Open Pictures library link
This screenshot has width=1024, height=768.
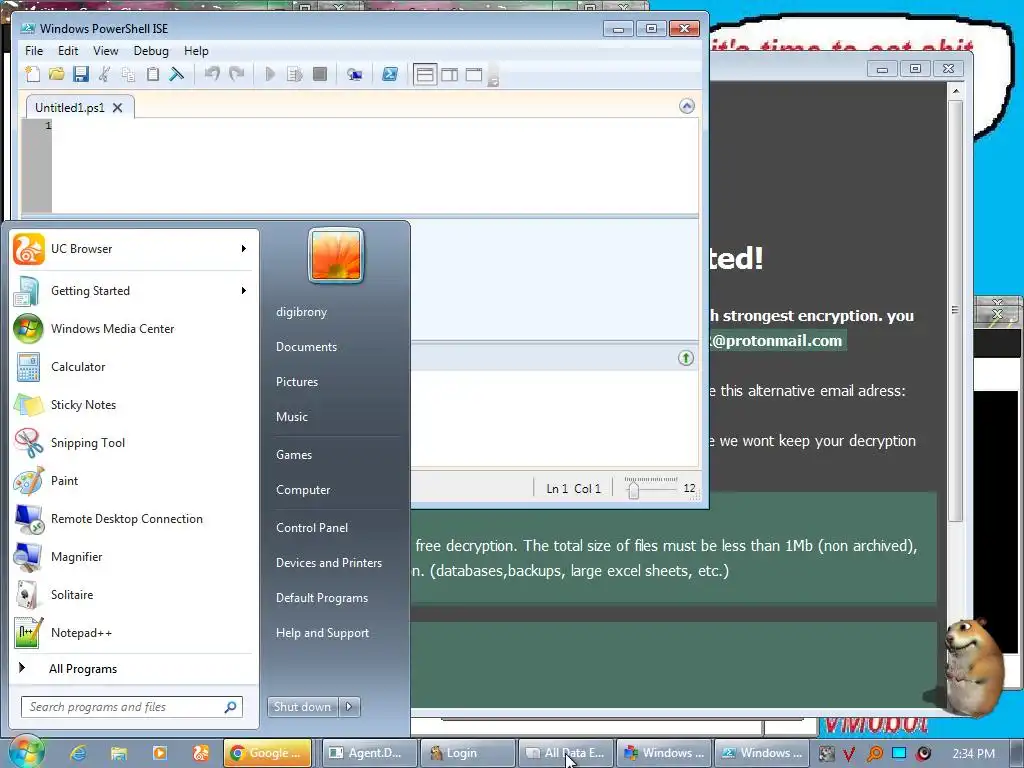tap(297, 382)
